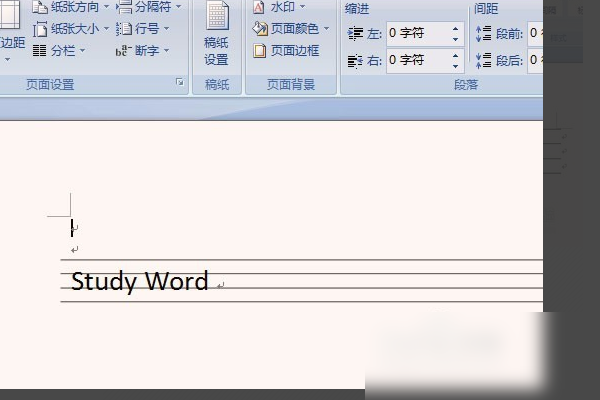The height and width of the screenshot is (400, 600).
Task: Decrease left indent with down spinner
Action: click(455, 39)
